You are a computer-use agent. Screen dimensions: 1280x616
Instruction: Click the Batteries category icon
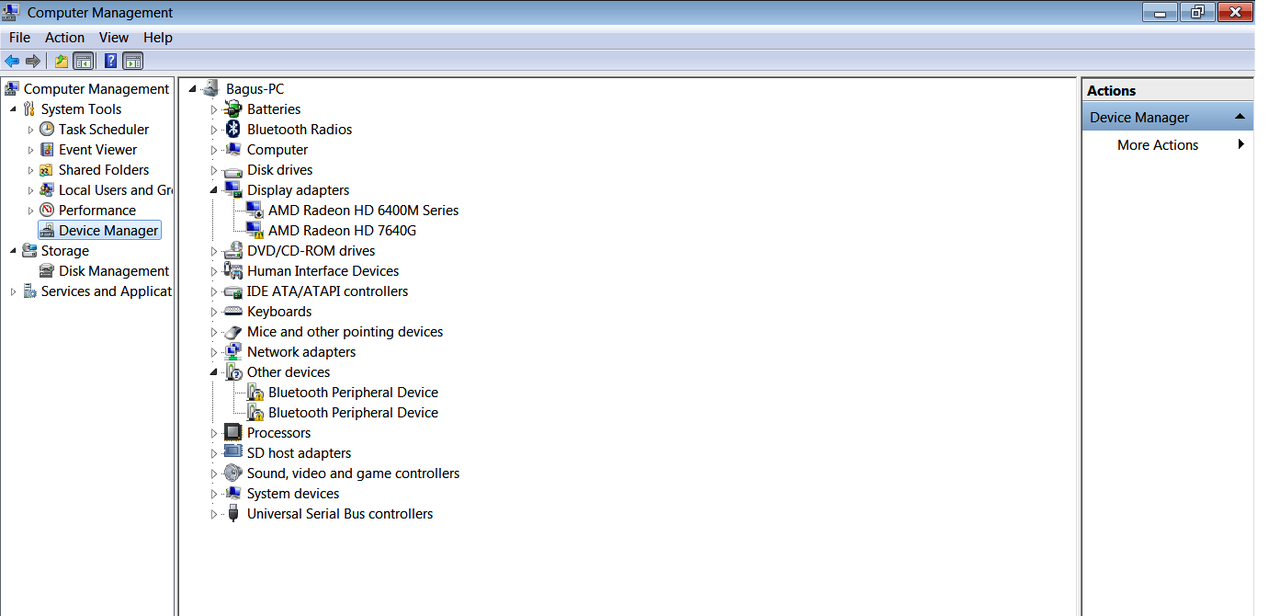pyautogui.click(x=233, y=109)
